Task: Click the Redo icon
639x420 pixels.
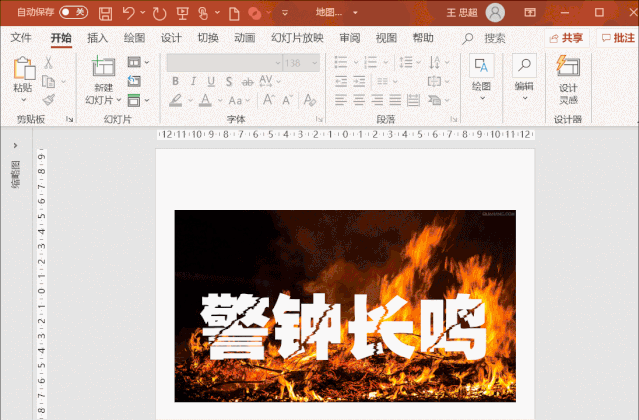Action: 159,13
